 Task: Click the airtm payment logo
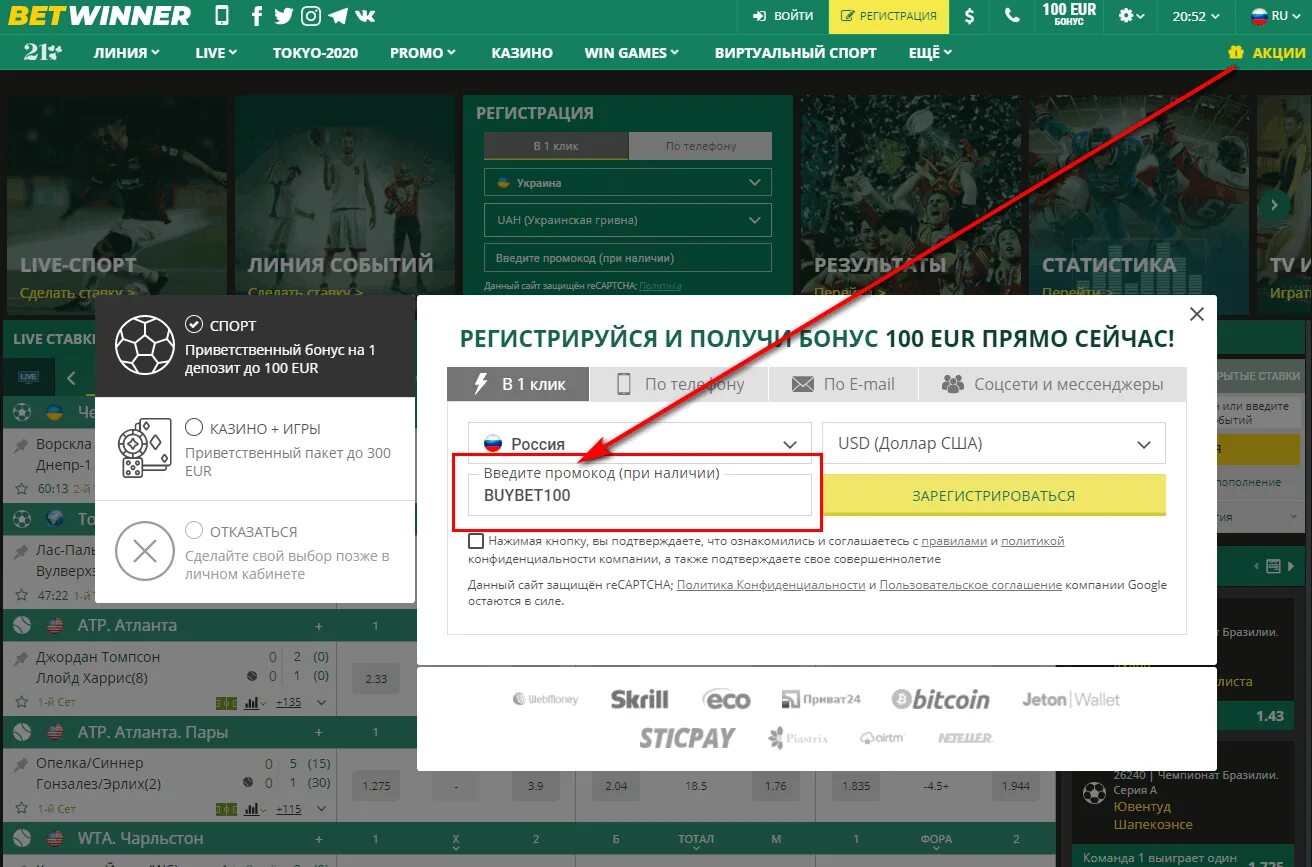pyautogui.click(x=881, y=738)
